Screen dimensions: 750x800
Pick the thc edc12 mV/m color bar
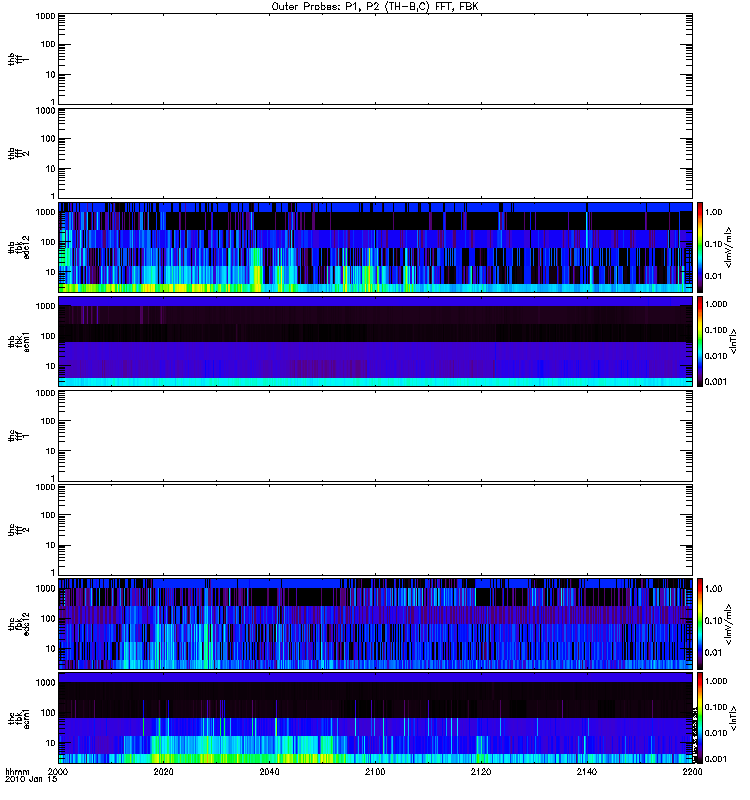tap(700, 623)
